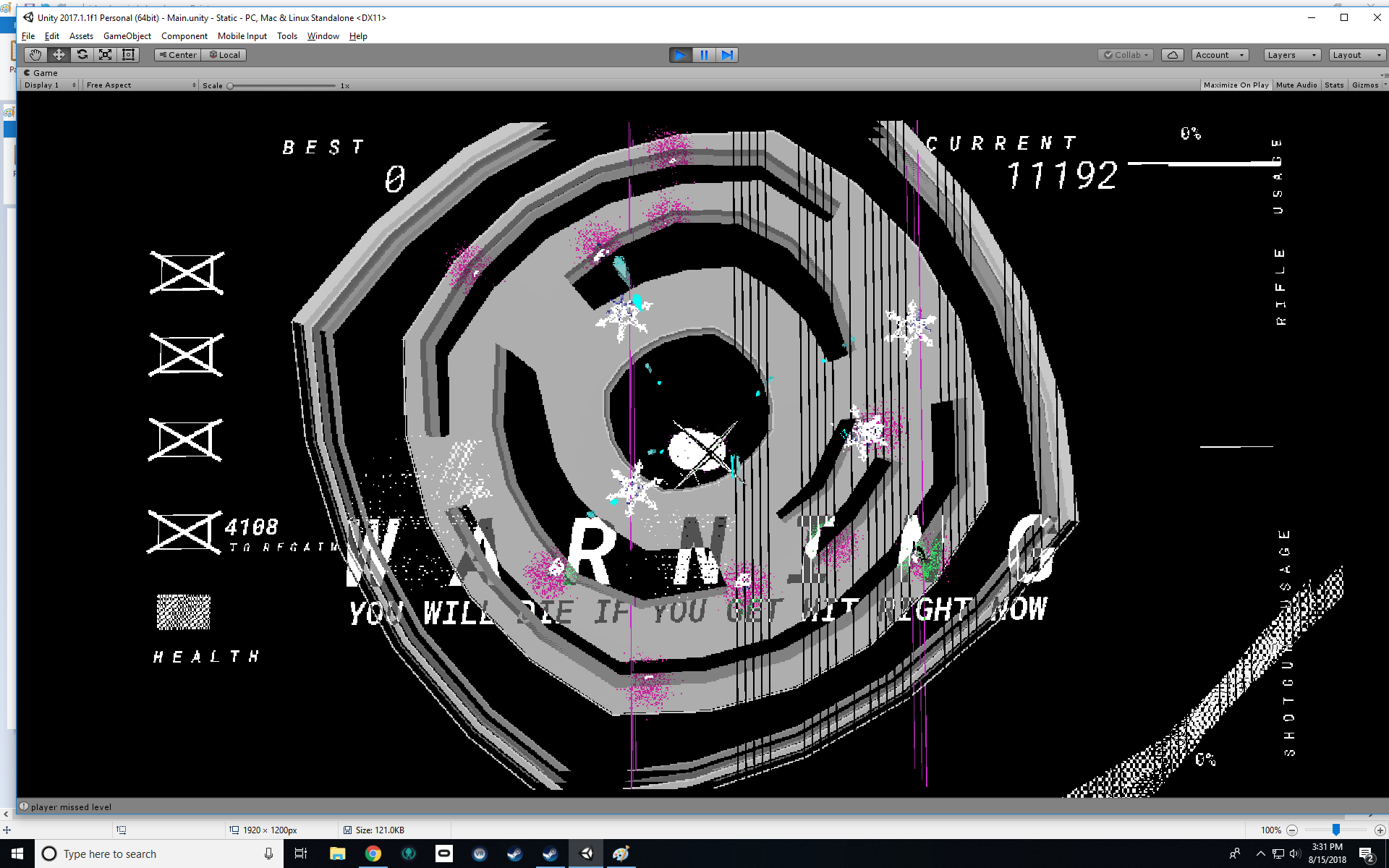
Task: Select the Rotate tool
Action: (82, 55)
